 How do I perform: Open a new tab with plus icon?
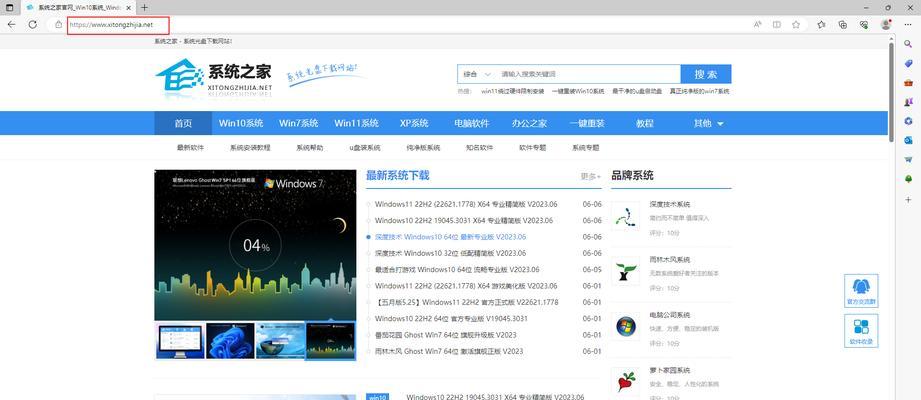coord(144,8)
